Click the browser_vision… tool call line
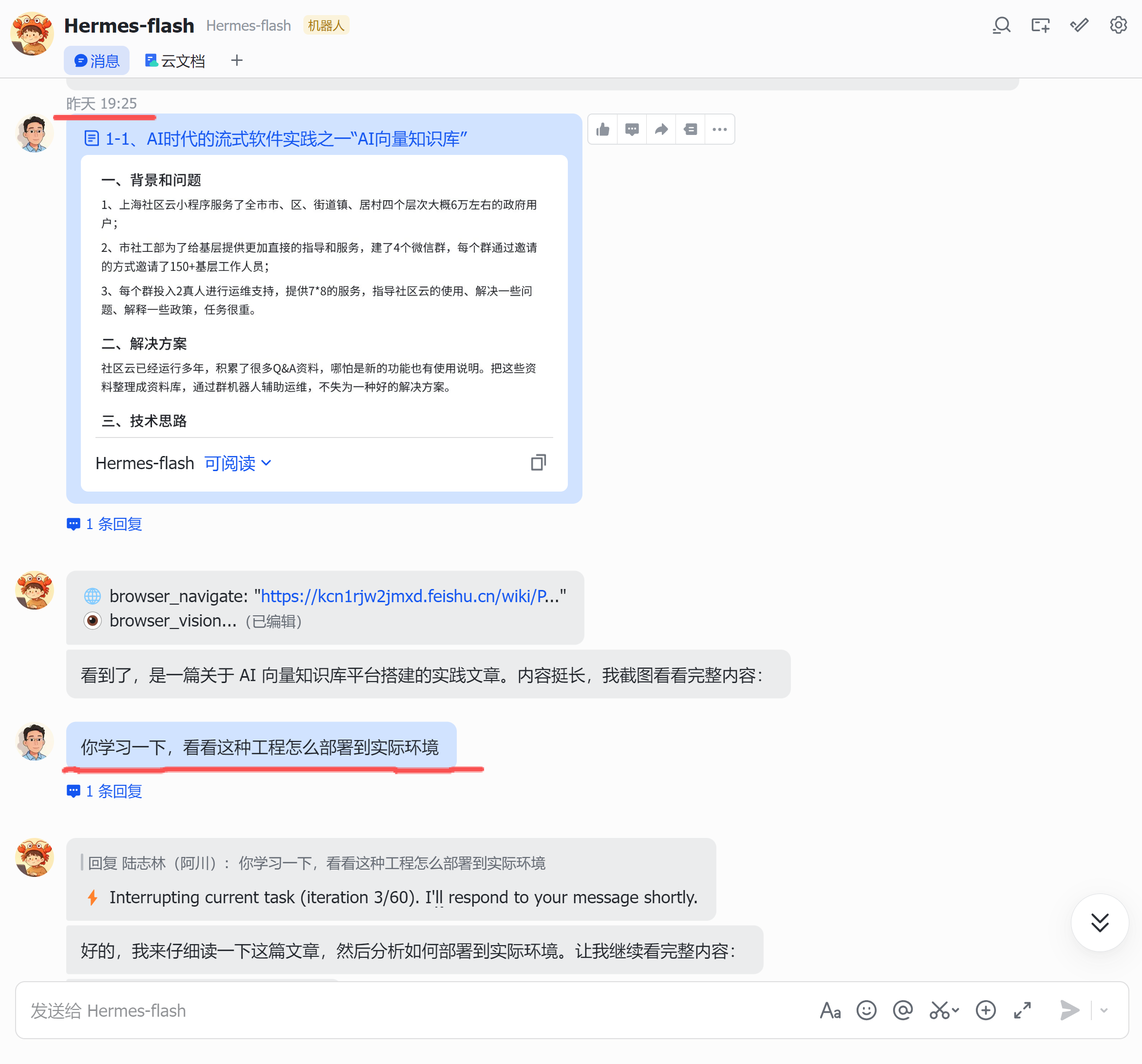This screenshot has width=1142, height=1064. 173,621
